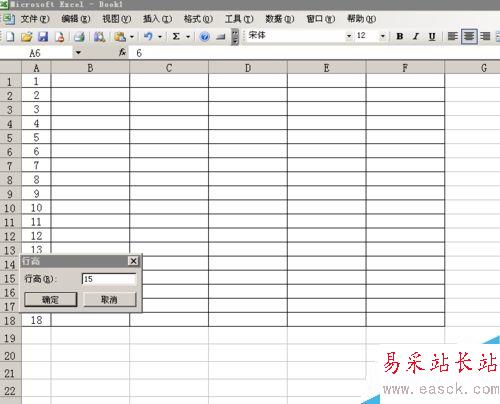Click the AutoSum sigma icon

tap(176, 36)
